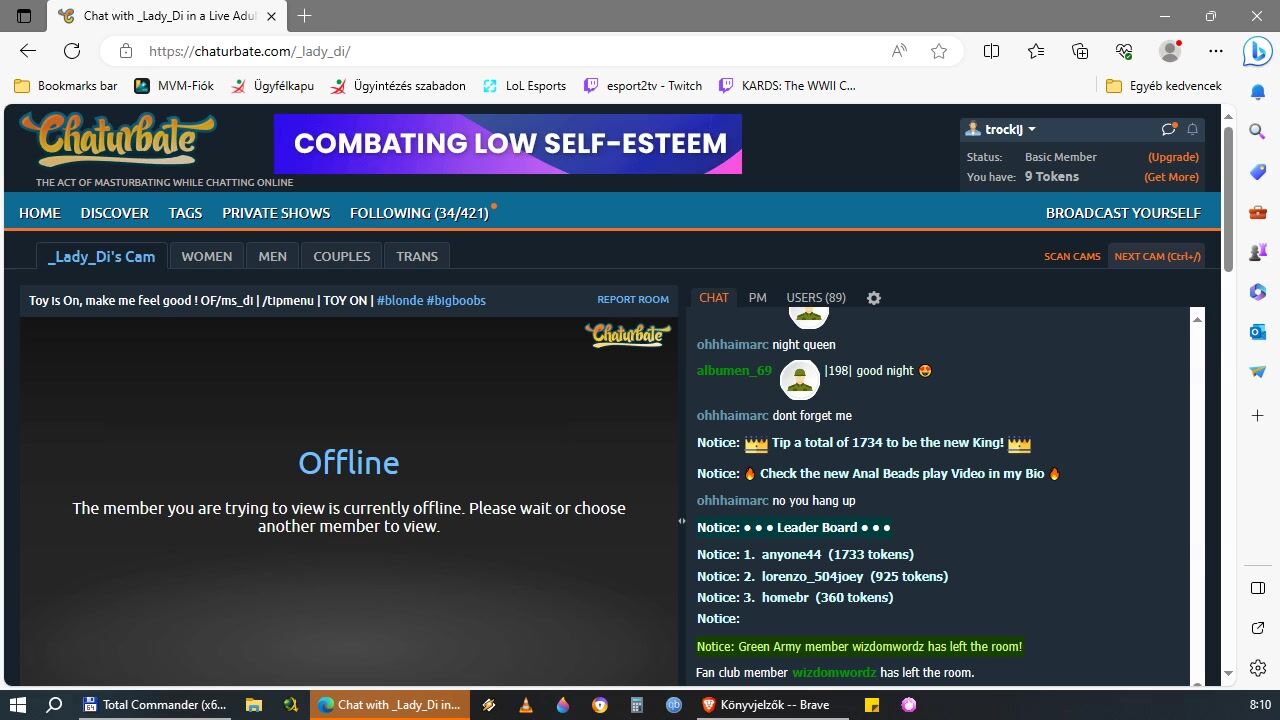Open File Explorer from taskbar

pyautogui.click(x=254, y=704)
